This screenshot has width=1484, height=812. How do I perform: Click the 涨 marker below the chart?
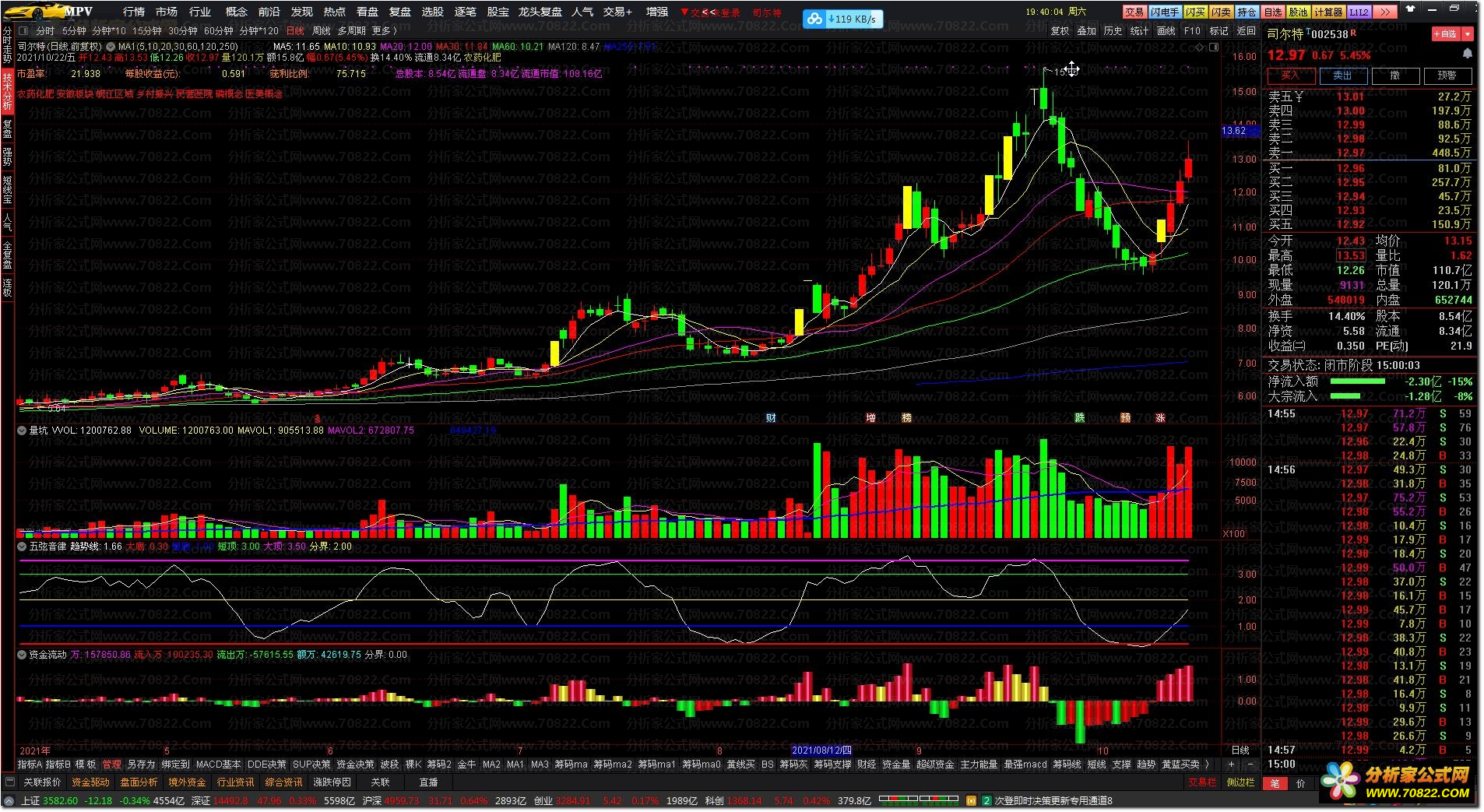pyautogui.click(x=1160, y=418)
